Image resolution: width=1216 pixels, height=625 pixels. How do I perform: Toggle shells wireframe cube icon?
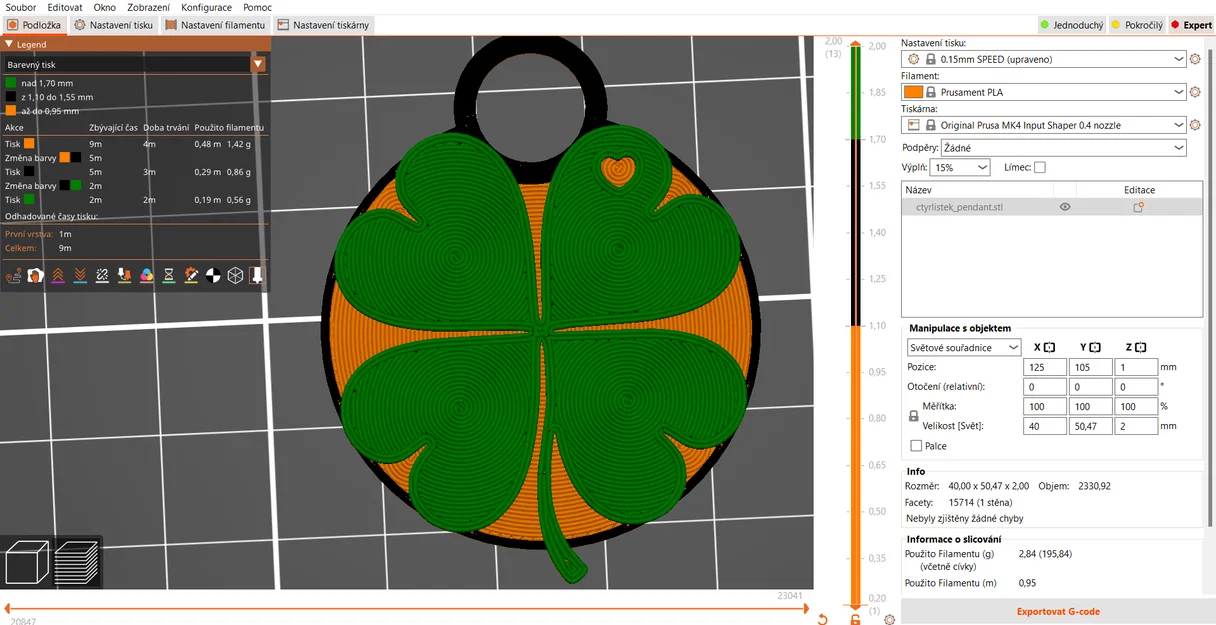tap(235, 275)
